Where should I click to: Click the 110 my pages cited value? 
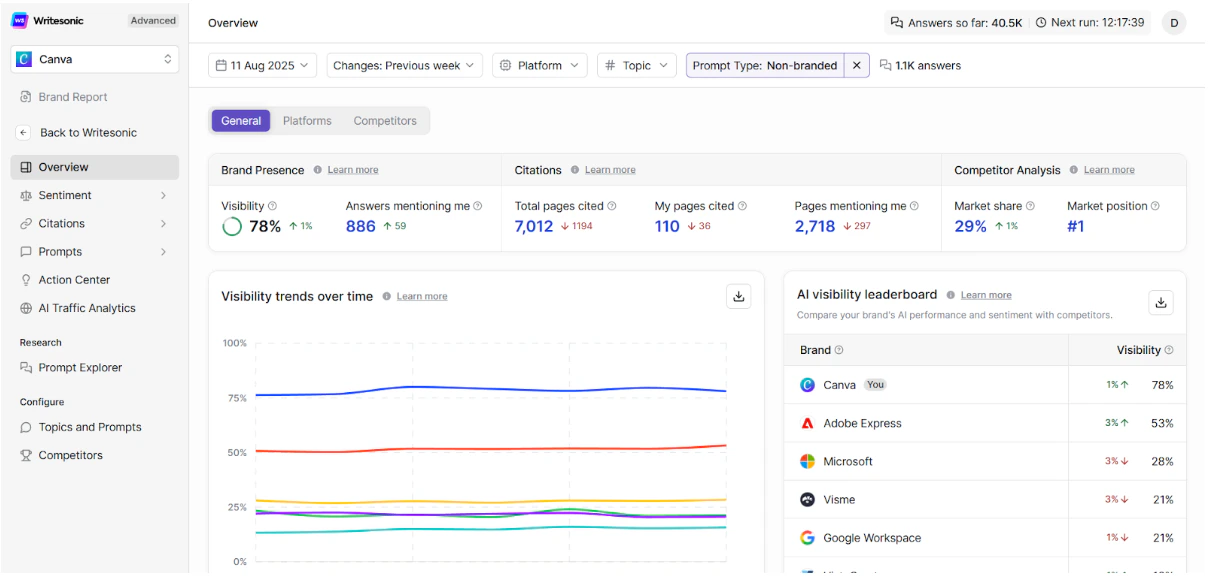point(667,226)
